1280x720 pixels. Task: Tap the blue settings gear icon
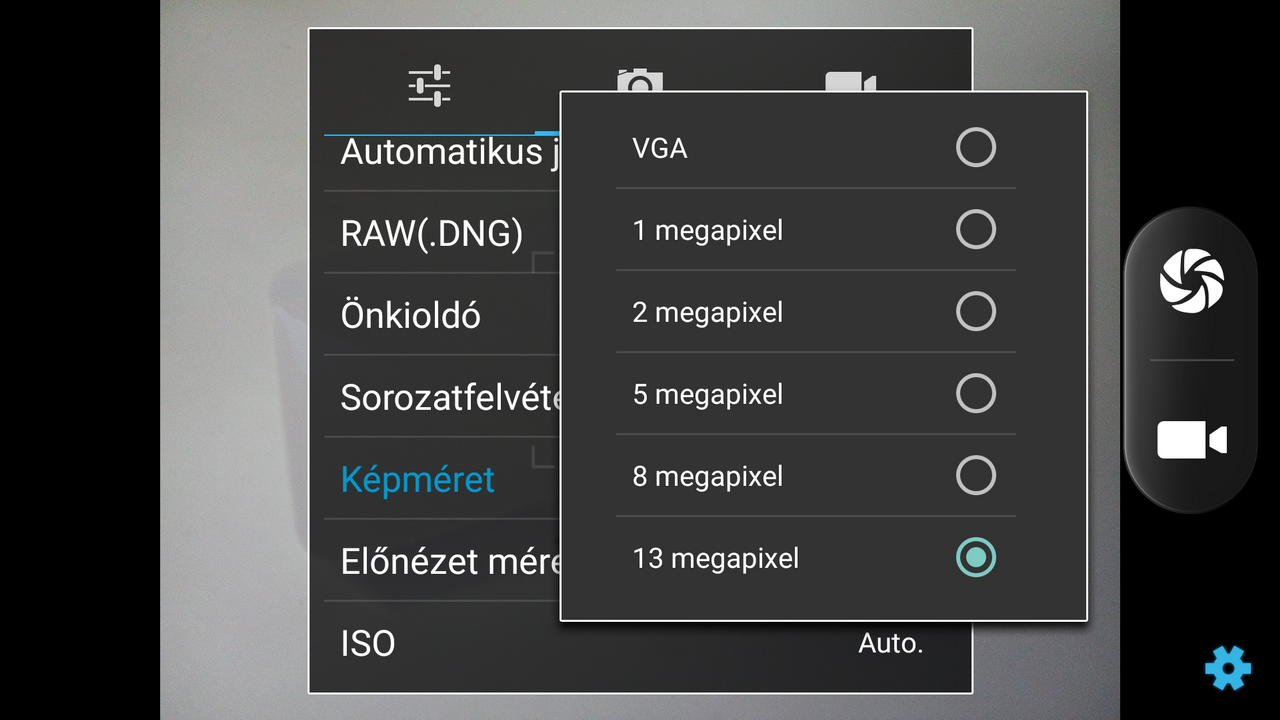pyautogui.click(x=1228, y=667)
